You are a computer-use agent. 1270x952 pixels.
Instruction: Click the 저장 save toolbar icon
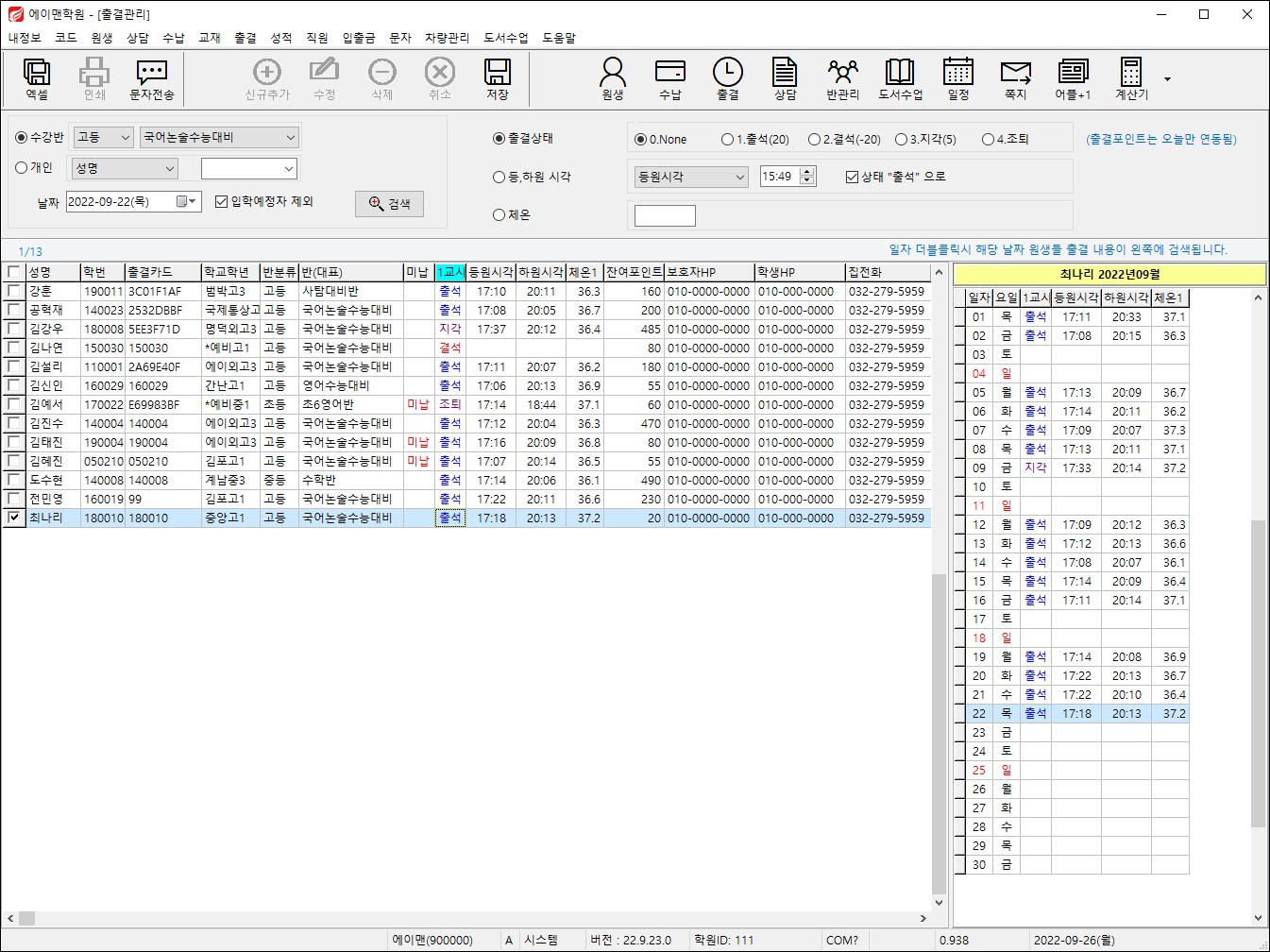[498, 78]
